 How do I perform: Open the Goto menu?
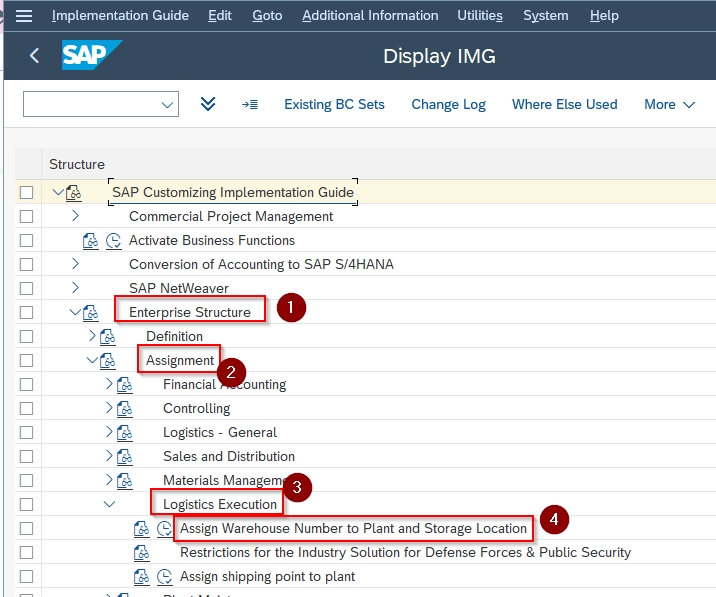point(267,16)
